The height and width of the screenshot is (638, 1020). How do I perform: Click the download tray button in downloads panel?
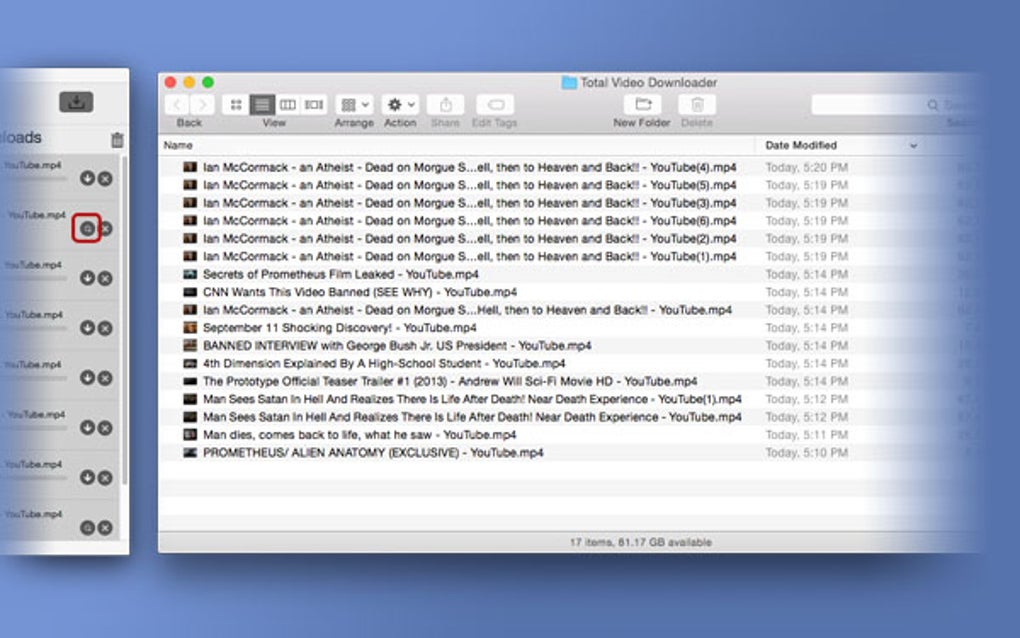pyautogui.click(x=76, y=101)
